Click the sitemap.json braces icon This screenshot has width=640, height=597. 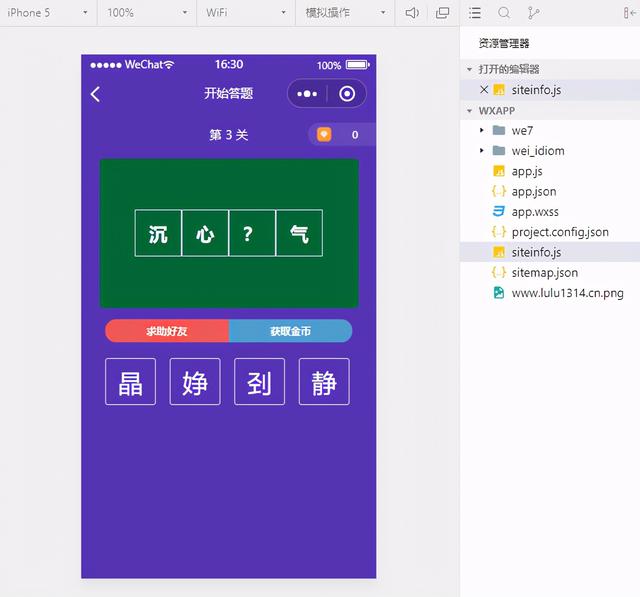499,272
